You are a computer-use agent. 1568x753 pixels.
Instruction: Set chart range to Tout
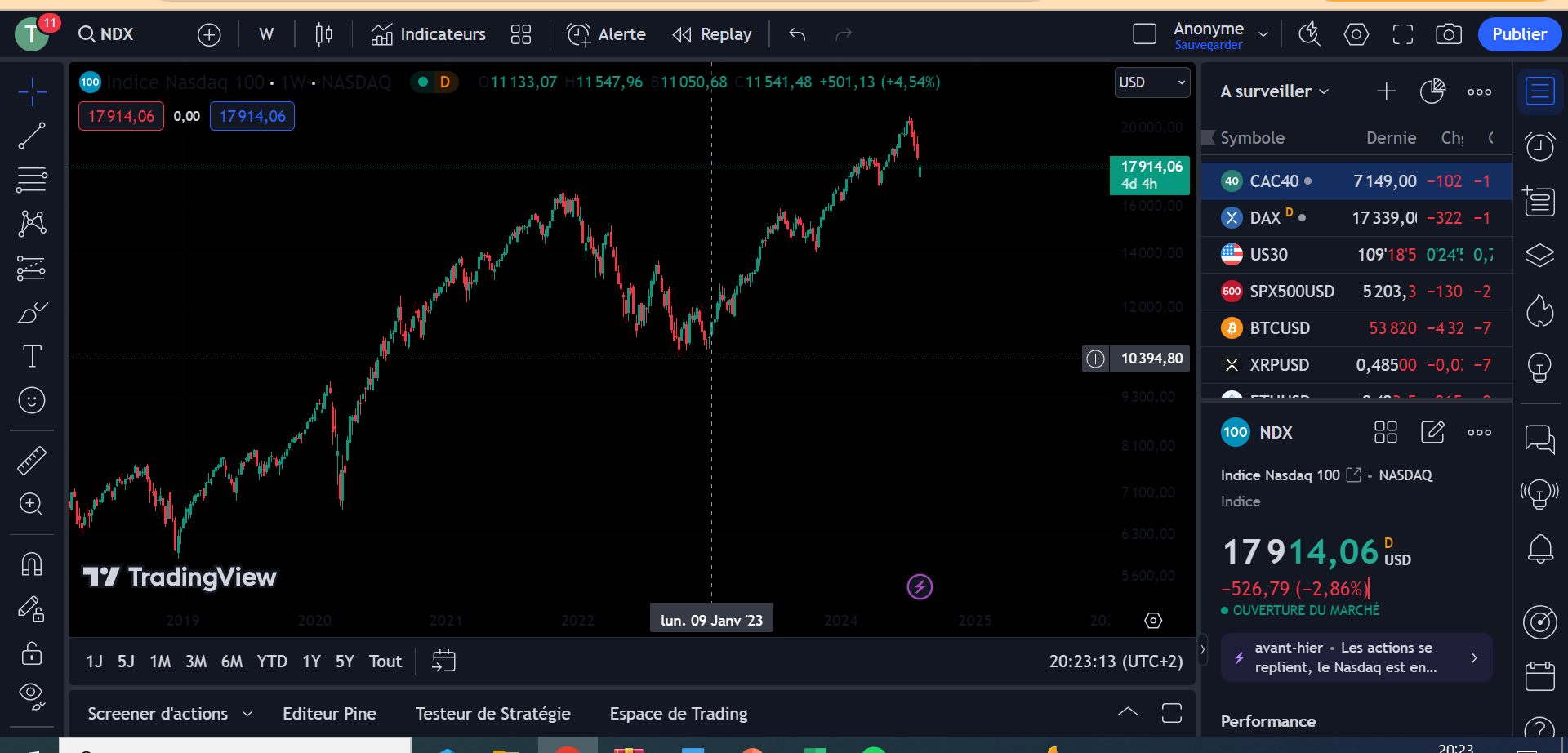tap(385, 662)
